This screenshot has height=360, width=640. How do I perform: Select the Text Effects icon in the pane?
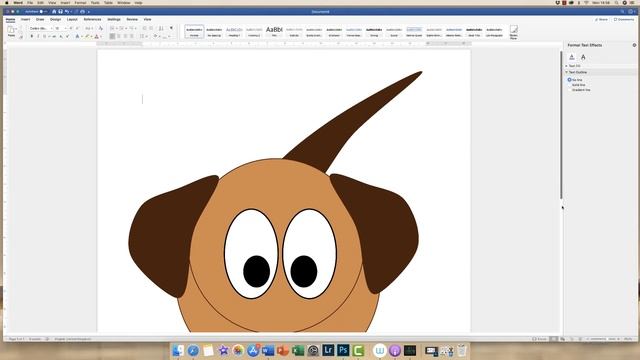point(583,57)
